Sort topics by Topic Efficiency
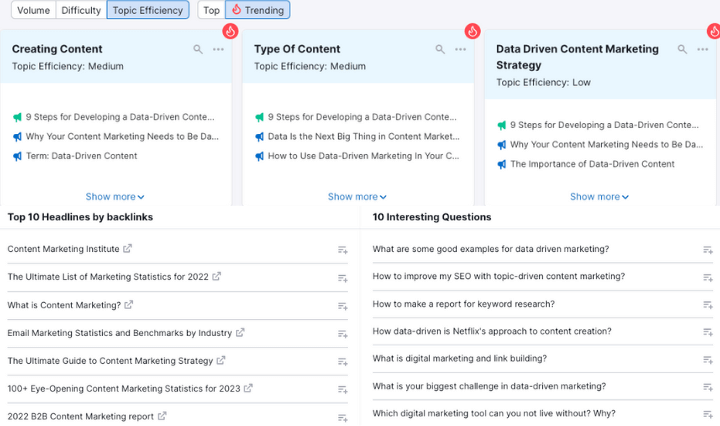Viewport: 720px width, 426px height. pyautogui.click(x=148, y=10)
